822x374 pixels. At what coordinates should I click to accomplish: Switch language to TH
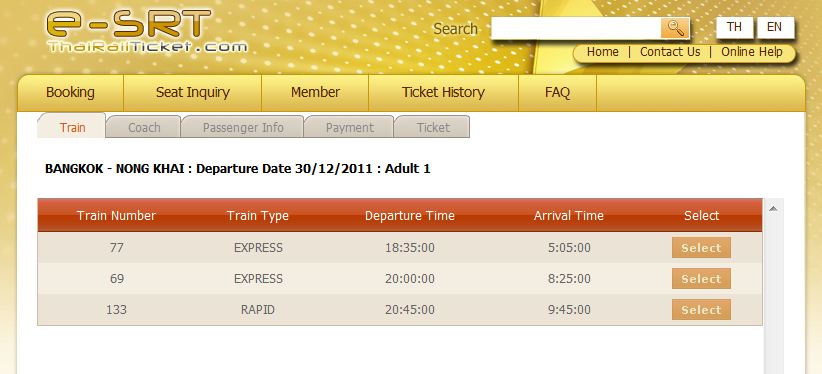click(x=734, y=27)
